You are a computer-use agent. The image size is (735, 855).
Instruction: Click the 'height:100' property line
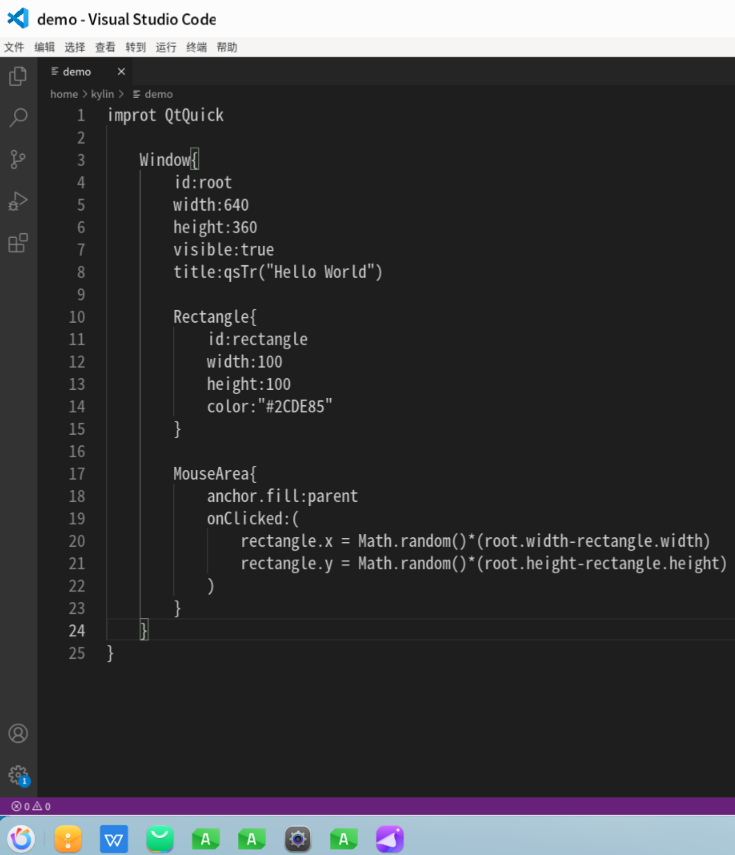pos(249,384)
